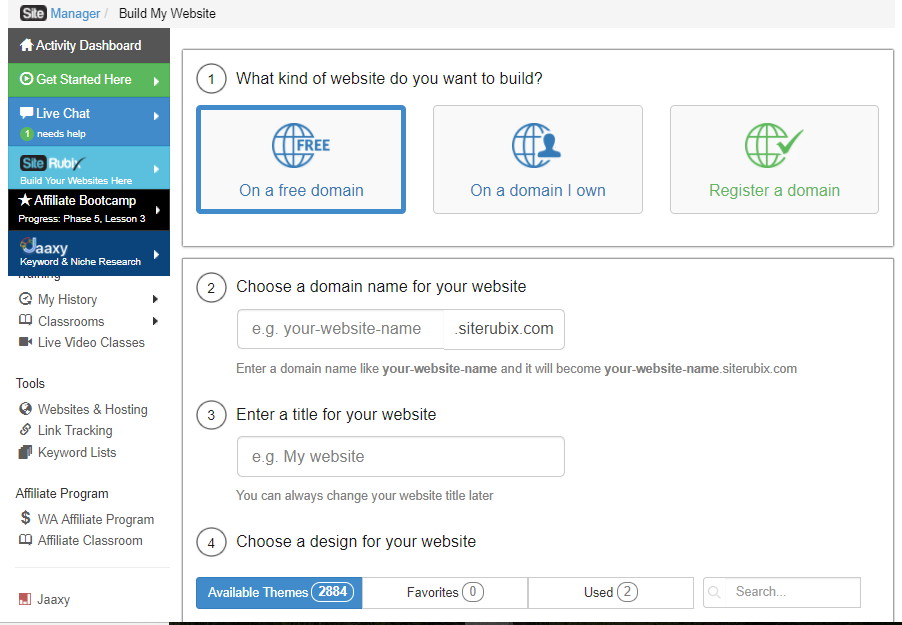The height and width of the screenshot is (625, 902).
Task: Click the globe with person icon
Action: (537, 145)
